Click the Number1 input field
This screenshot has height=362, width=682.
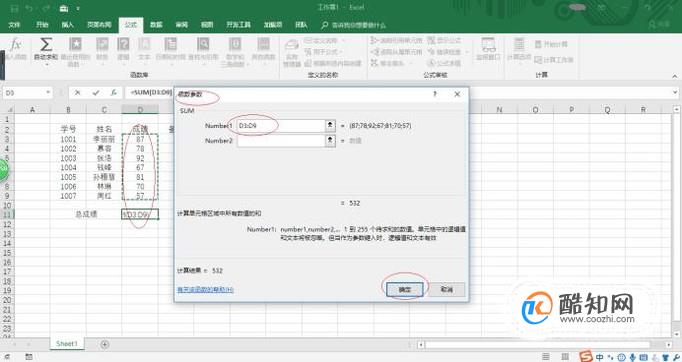click(x=281, y=126)
